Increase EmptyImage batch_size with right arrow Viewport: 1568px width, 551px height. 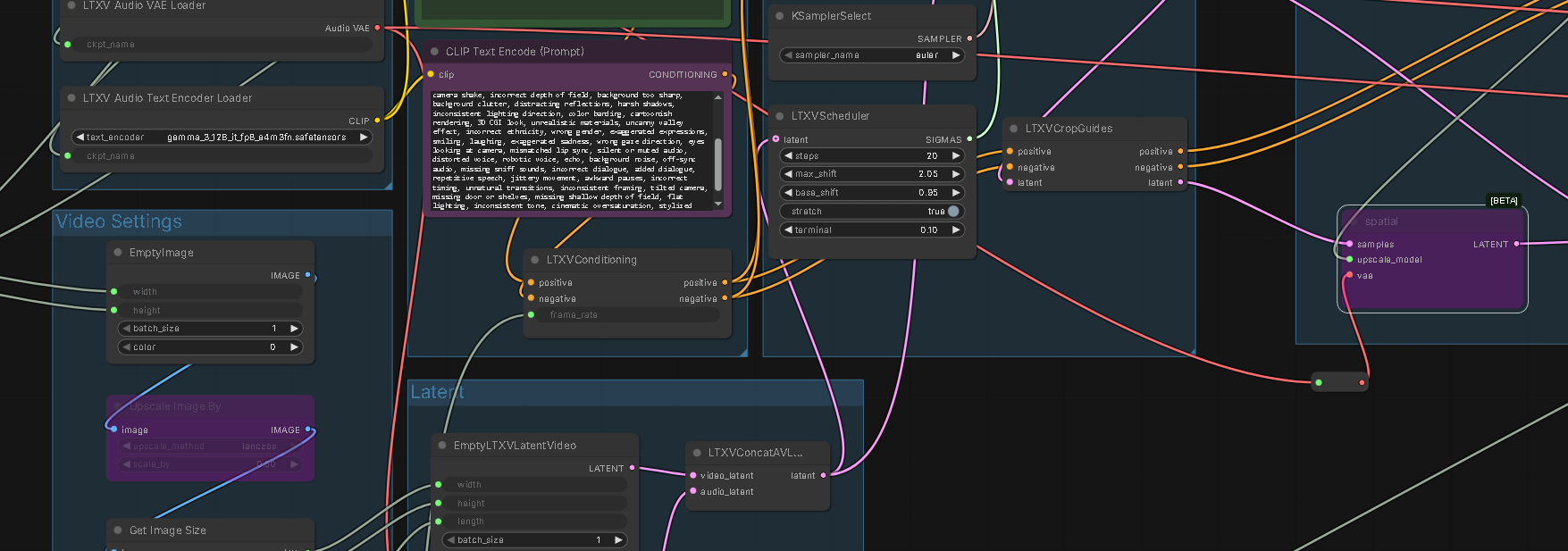click(x=294, y=329)
